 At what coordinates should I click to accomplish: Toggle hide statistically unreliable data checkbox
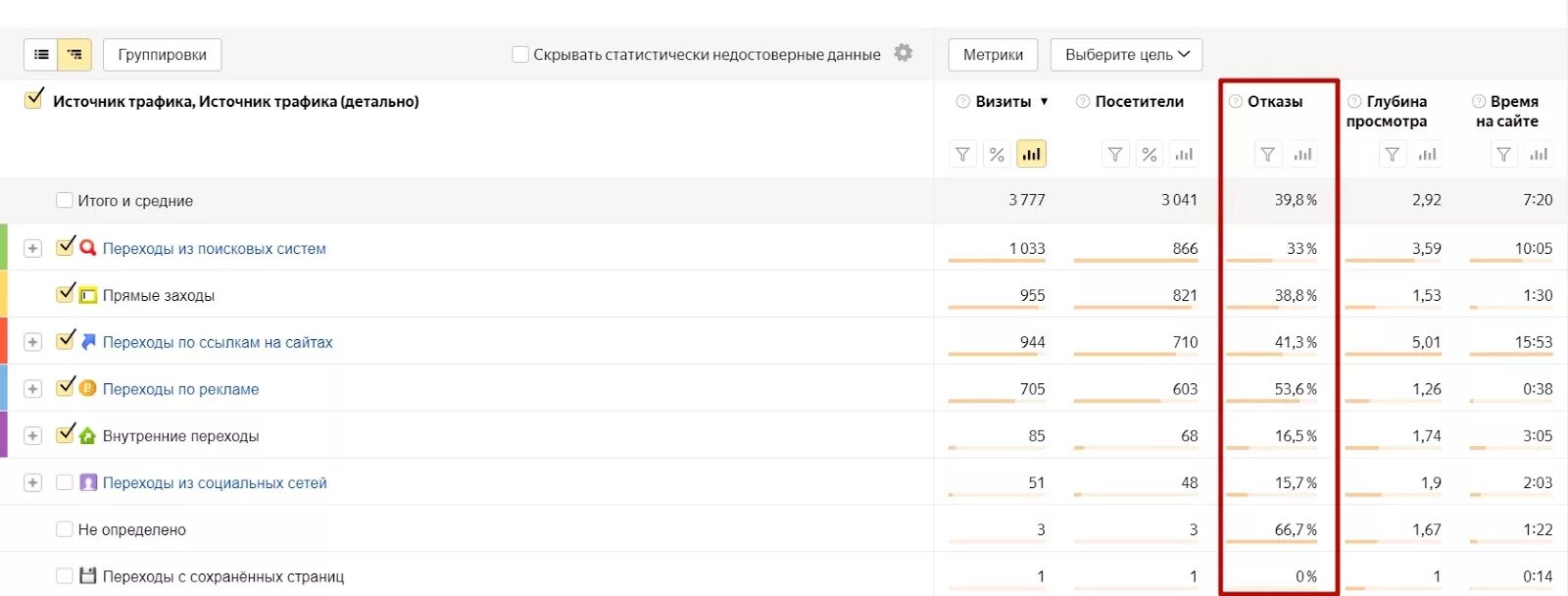tap(520, 55)
